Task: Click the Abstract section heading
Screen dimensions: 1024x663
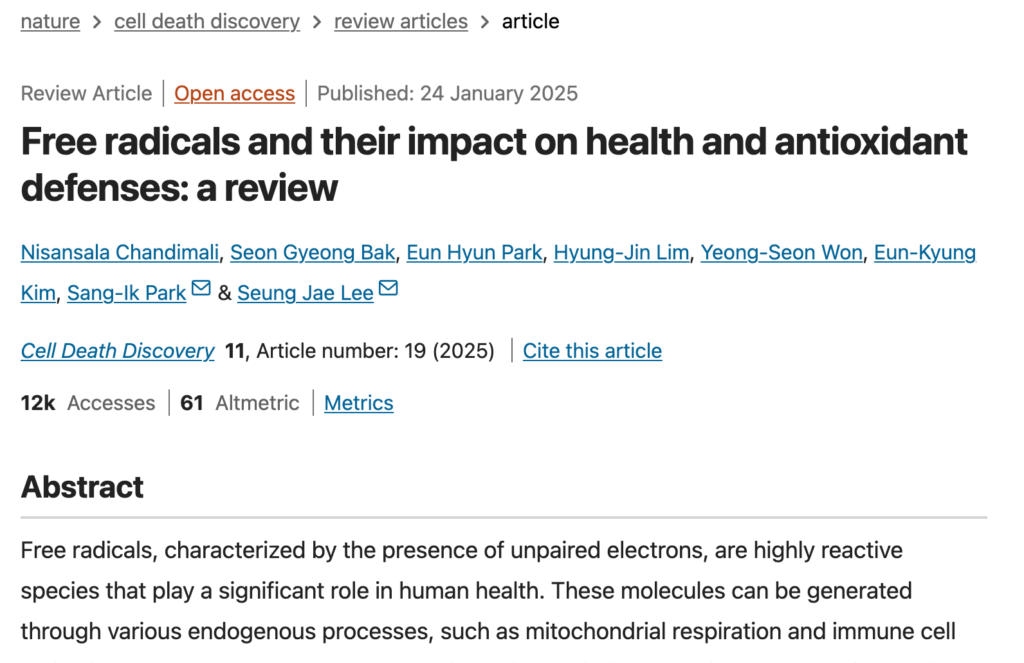Action: coord(82,487)
